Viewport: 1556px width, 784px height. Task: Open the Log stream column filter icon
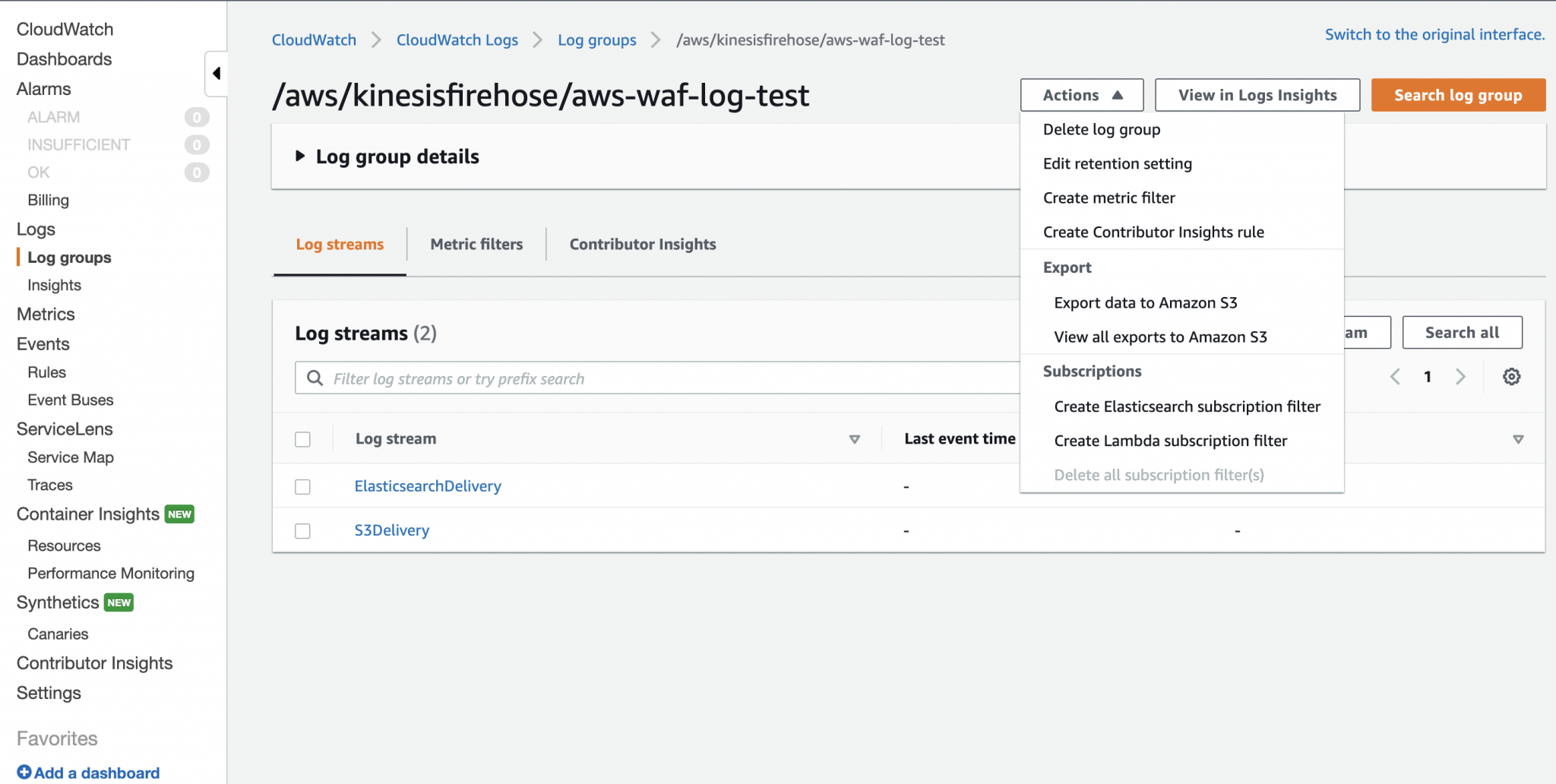(x=855, y=439)
